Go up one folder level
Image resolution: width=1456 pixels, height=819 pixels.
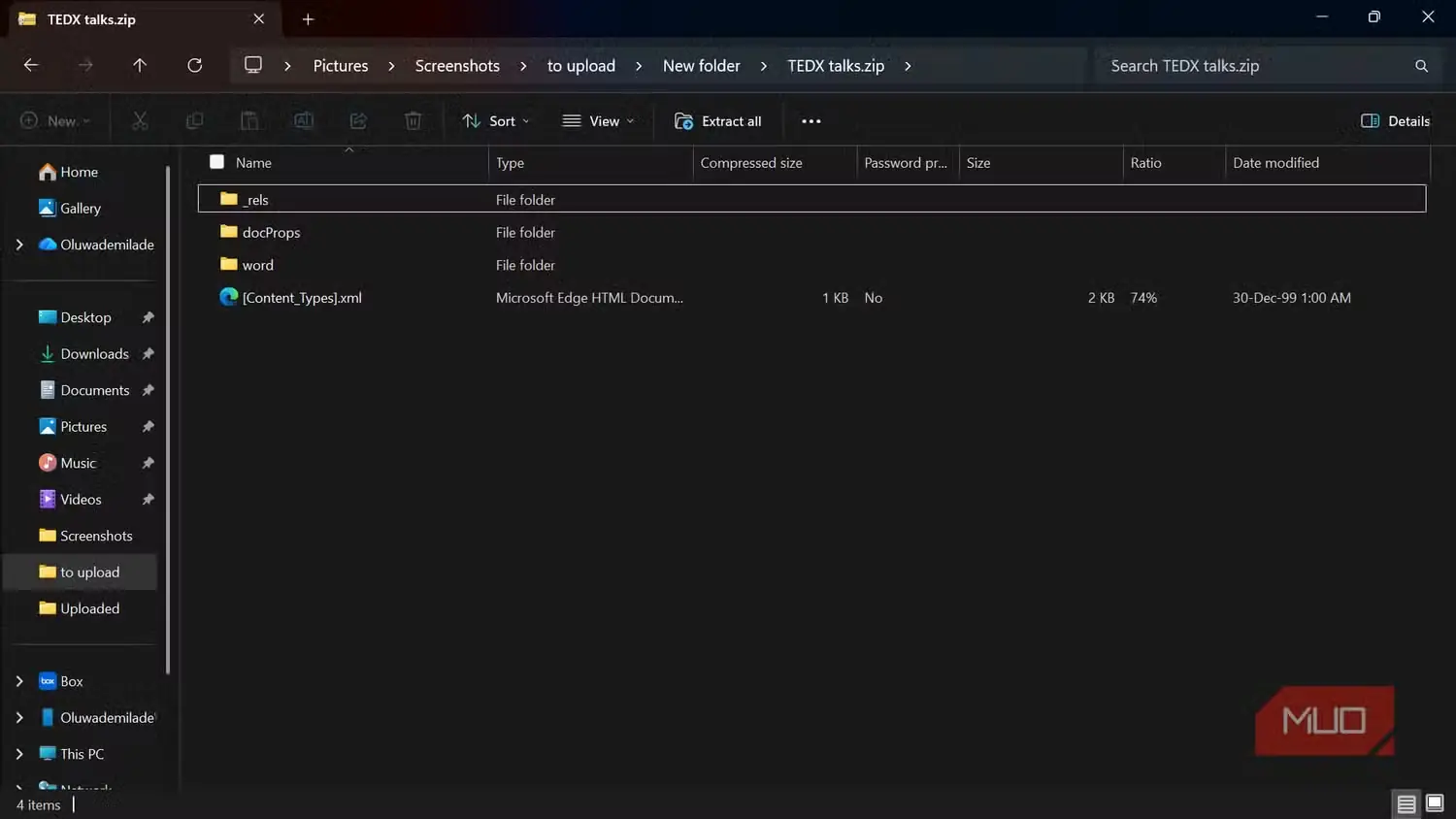tap(140, 65)
